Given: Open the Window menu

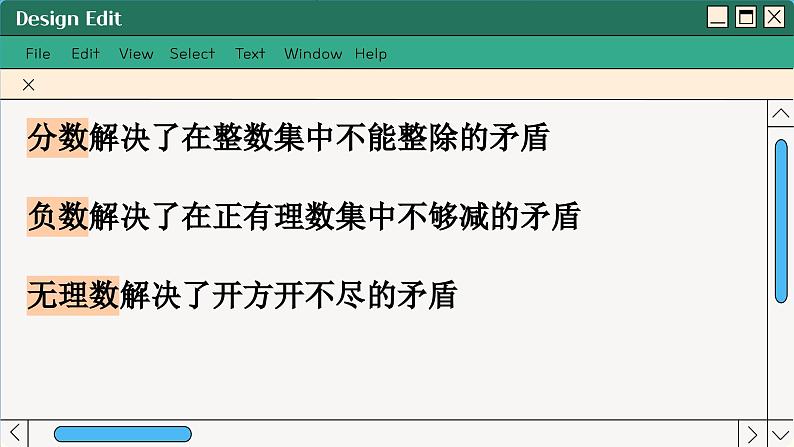Looking at the screenshot, I should click(313, 54).
